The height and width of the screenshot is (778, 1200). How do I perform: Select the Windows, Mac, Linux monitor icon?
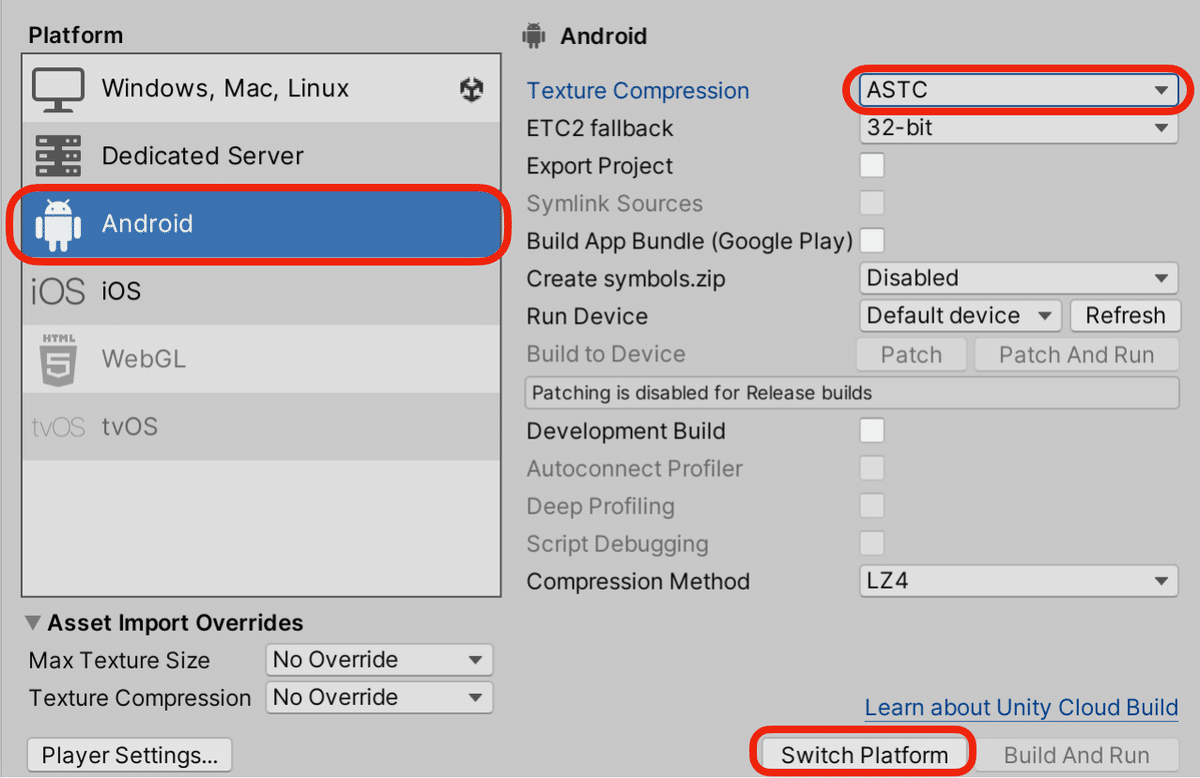[x=58, y=89]
